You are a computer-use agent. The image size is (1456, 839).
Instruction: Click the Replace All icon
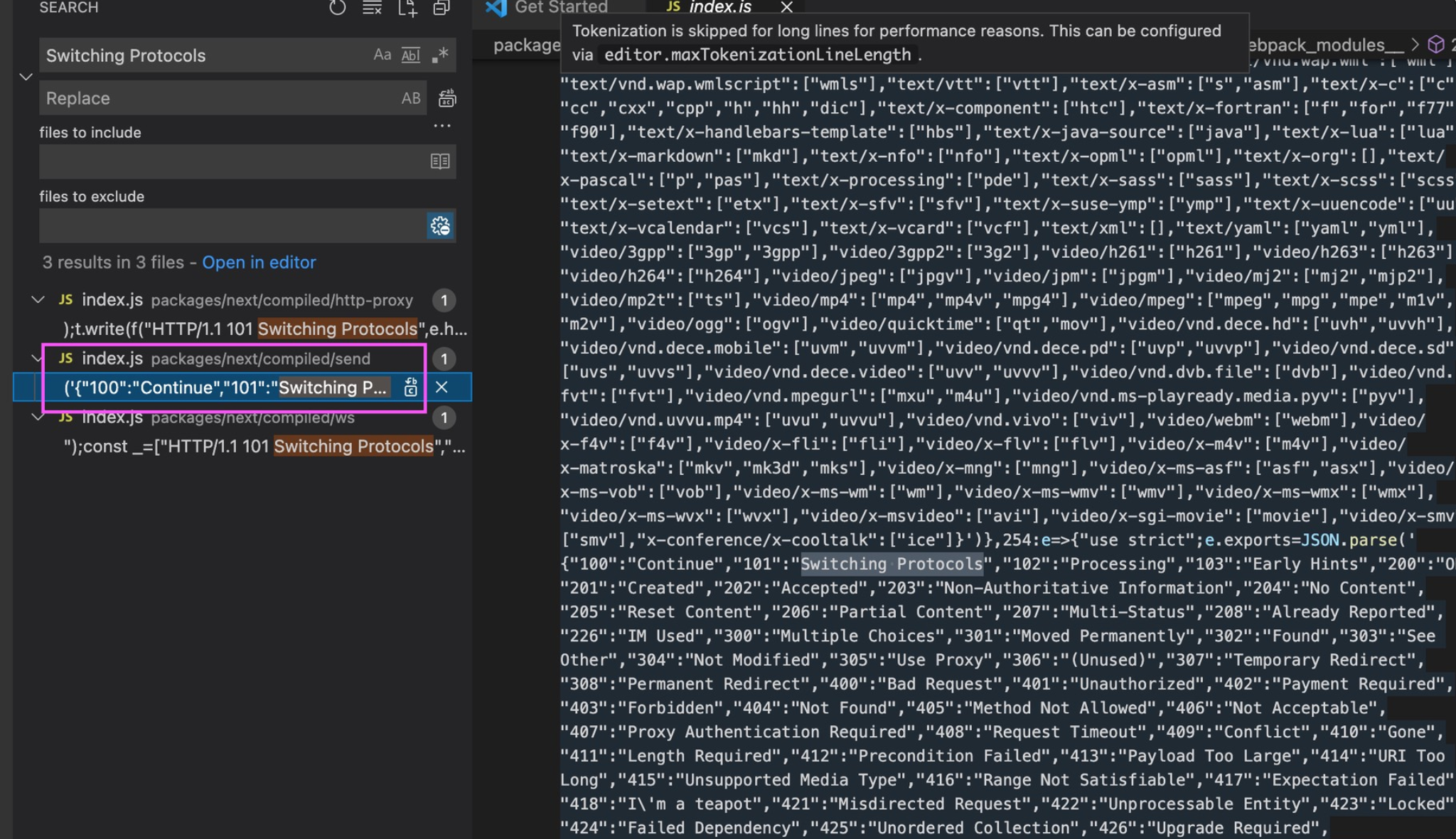(x=447, y=98)
